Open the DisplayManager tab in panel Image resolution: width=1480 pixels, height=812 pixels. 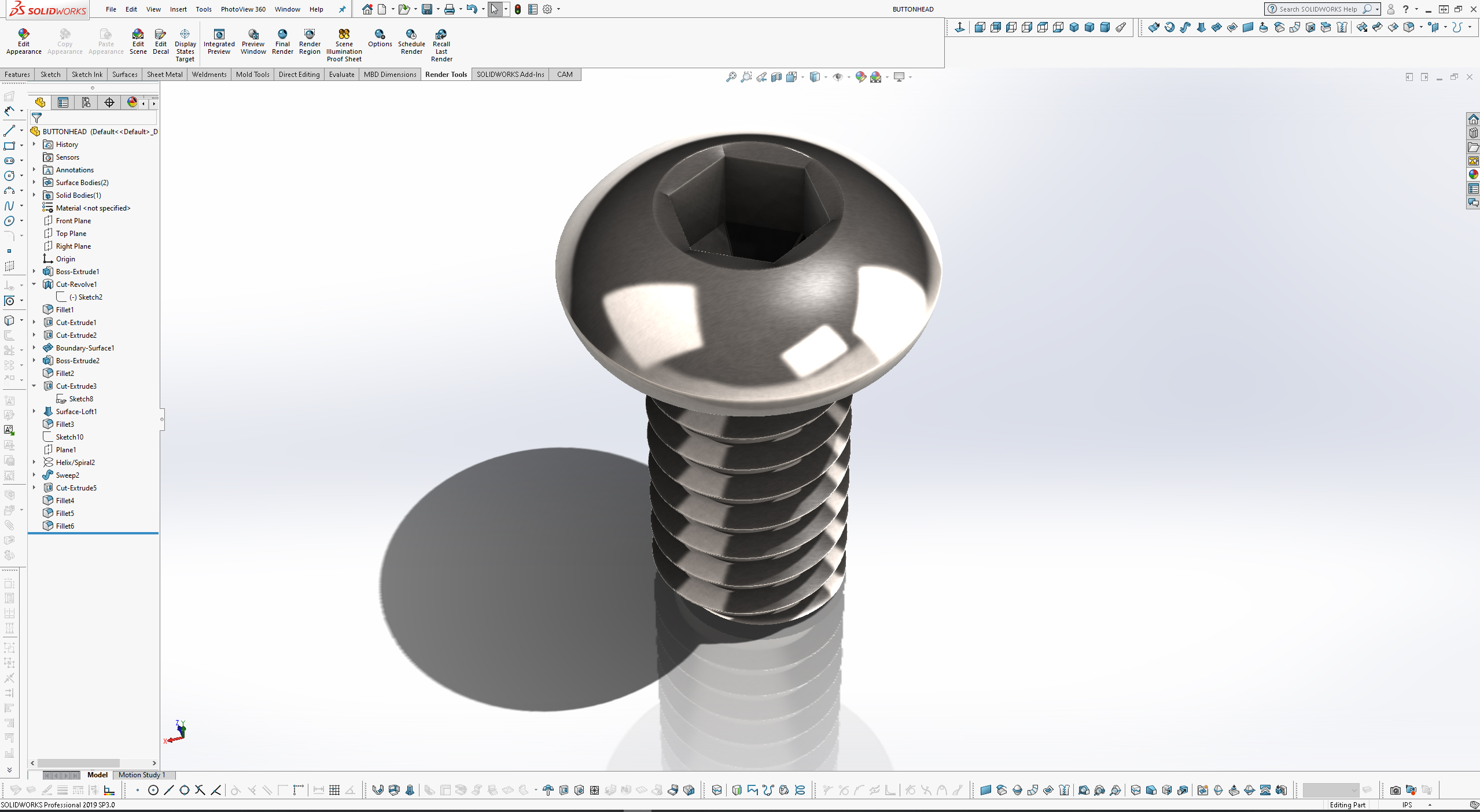tap(132, 102)
